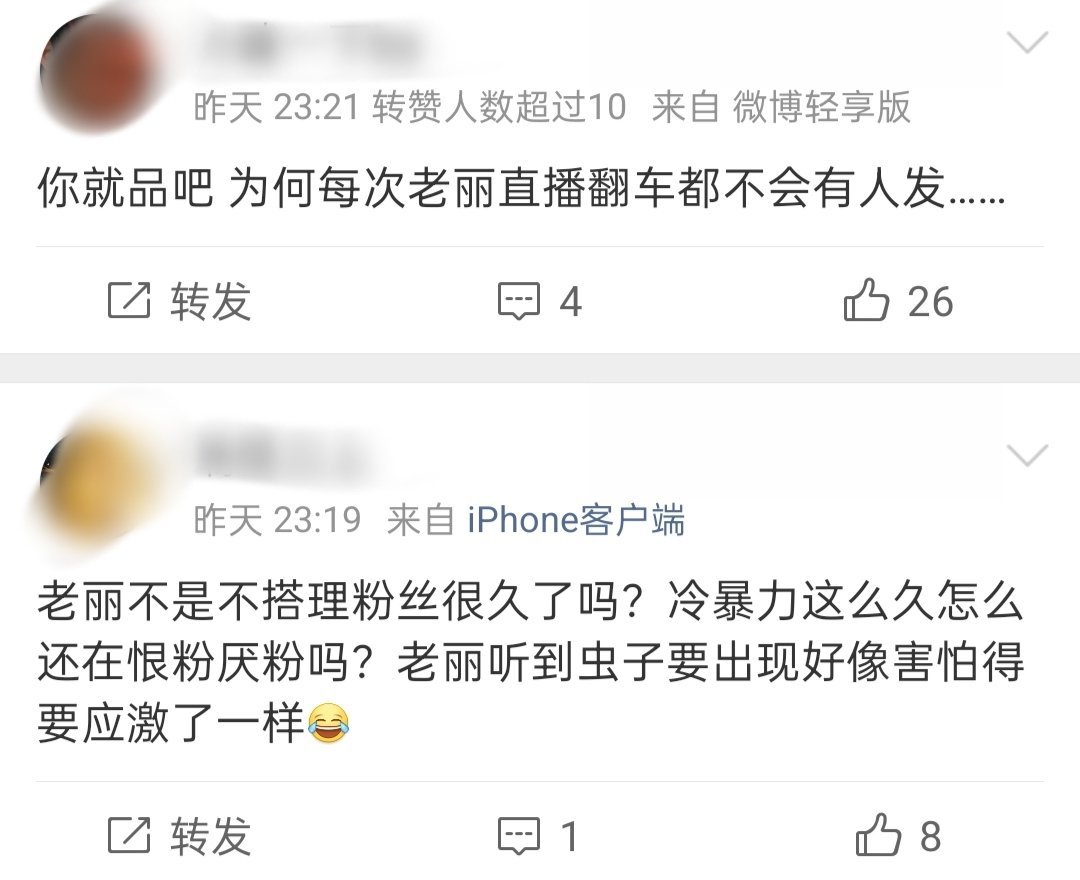Image resolution: width=1080 pixels, height=880 pixels.
Task: Open the blurred username of second post
Action: pyautogui.click(x=284, y=455)
